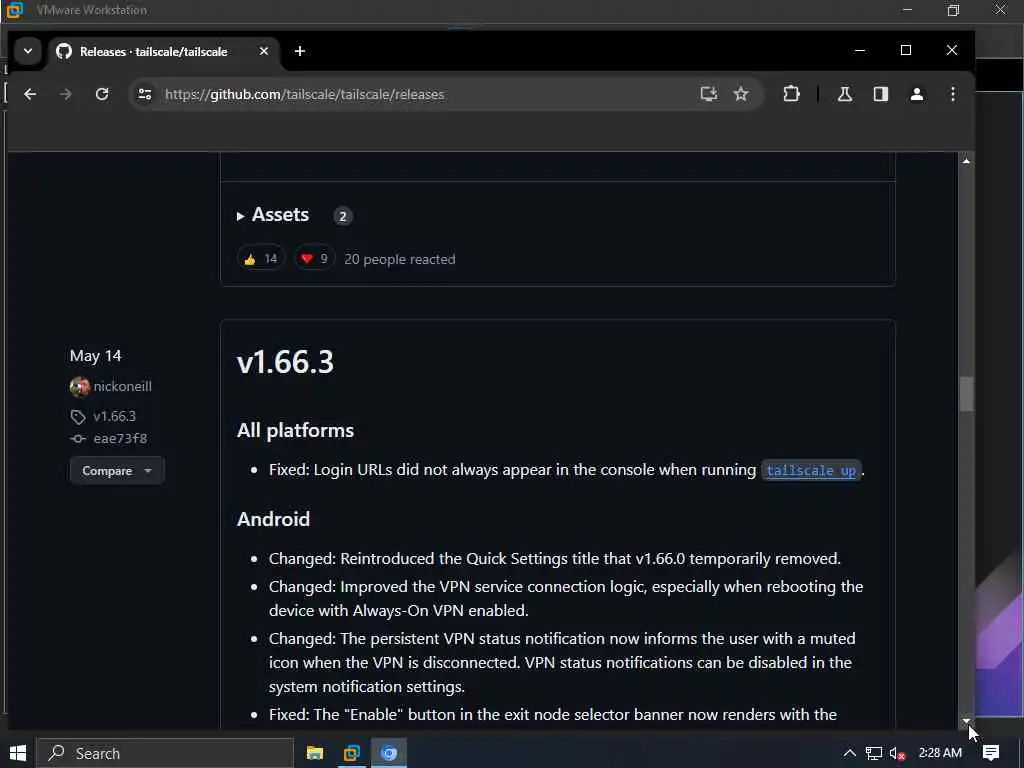The image size is (1024, 768).
Task: Click the scrollbar up arrow
Action: 967,161
